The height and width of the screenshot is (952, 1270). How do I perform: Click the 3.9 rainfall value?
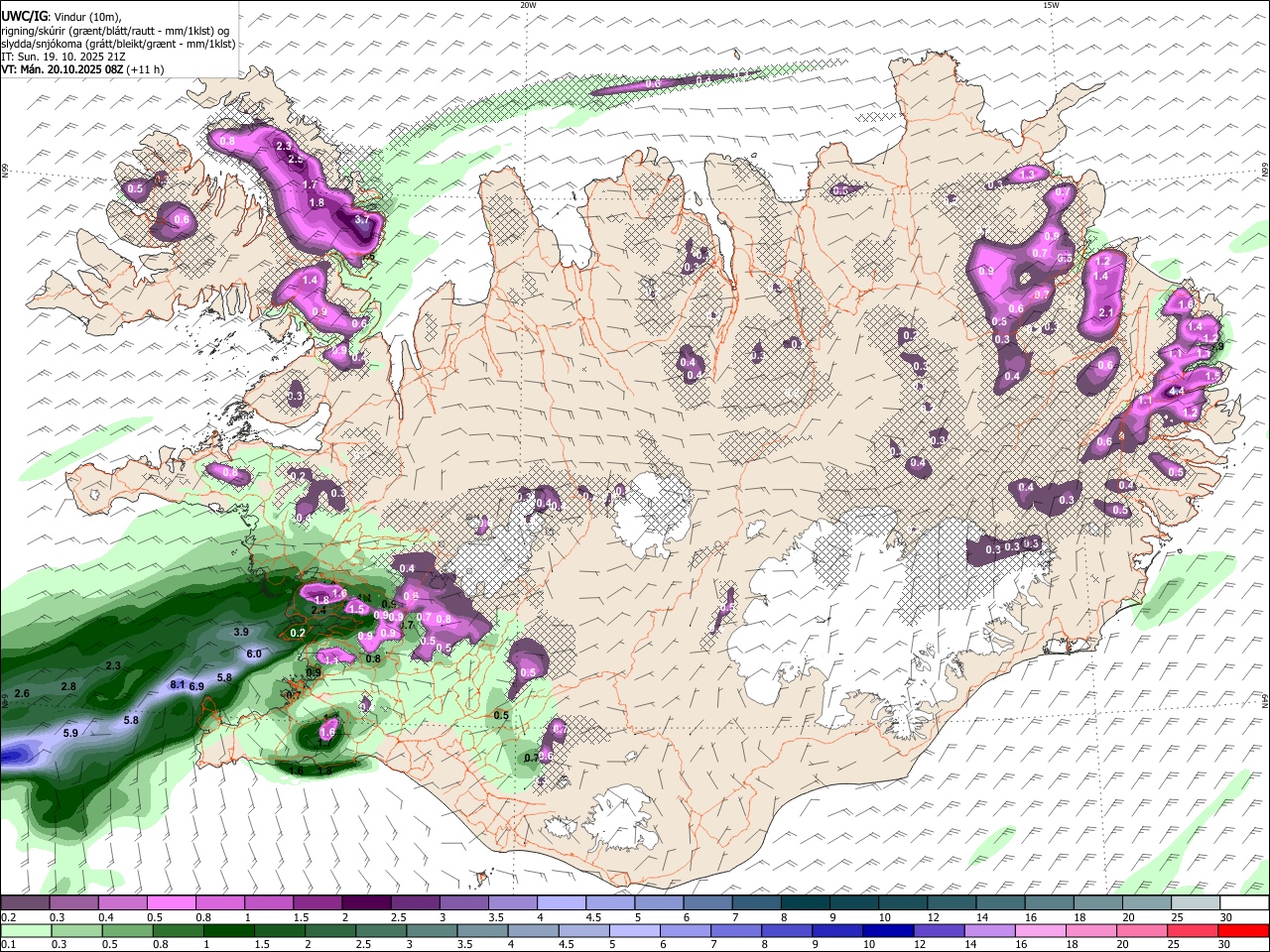pyautogui.click(x=241, y=632)
